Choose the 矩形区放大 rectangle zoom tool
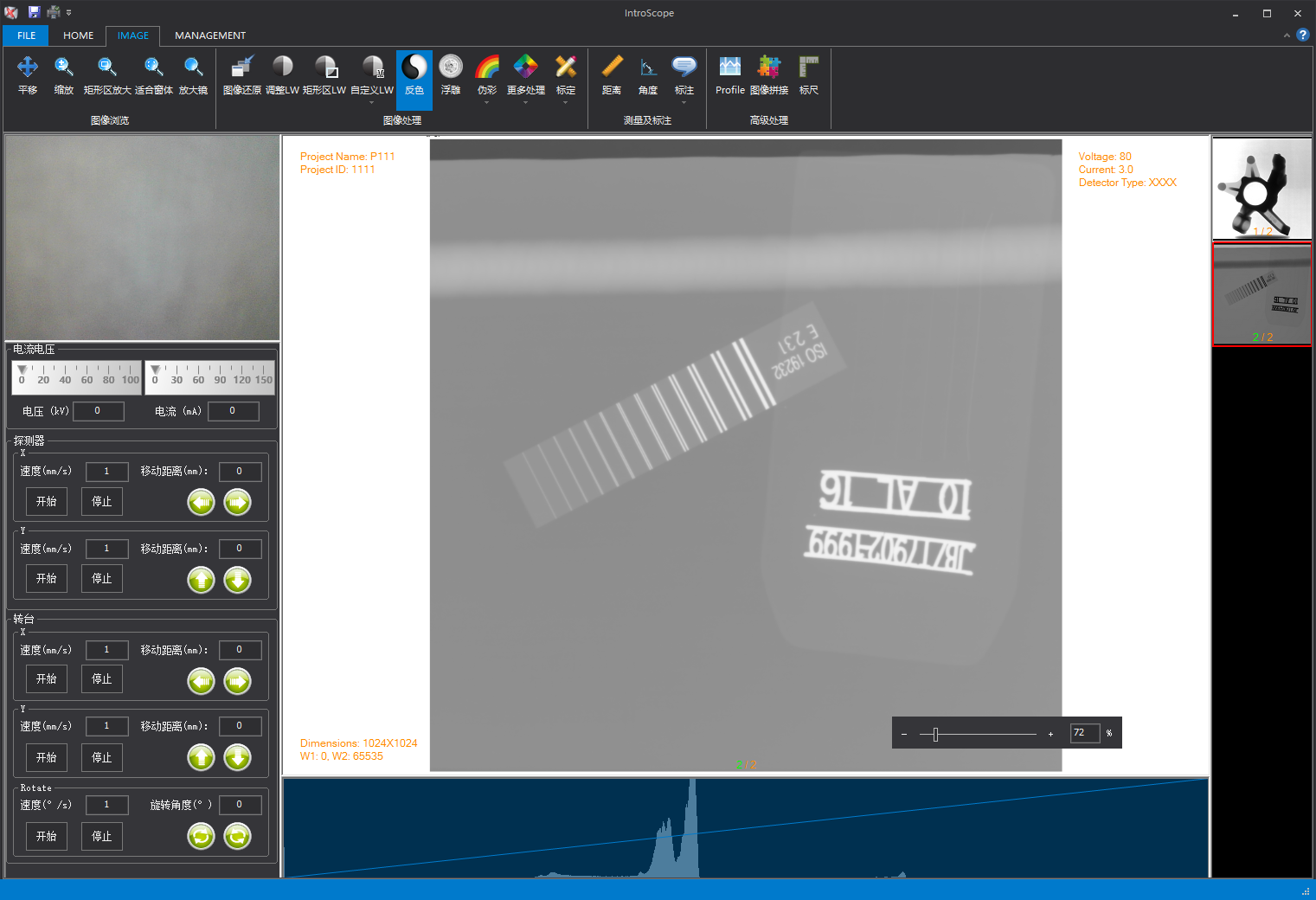Image resolution: width=1316 pixels, height=900 pixels. click(107, 75)
